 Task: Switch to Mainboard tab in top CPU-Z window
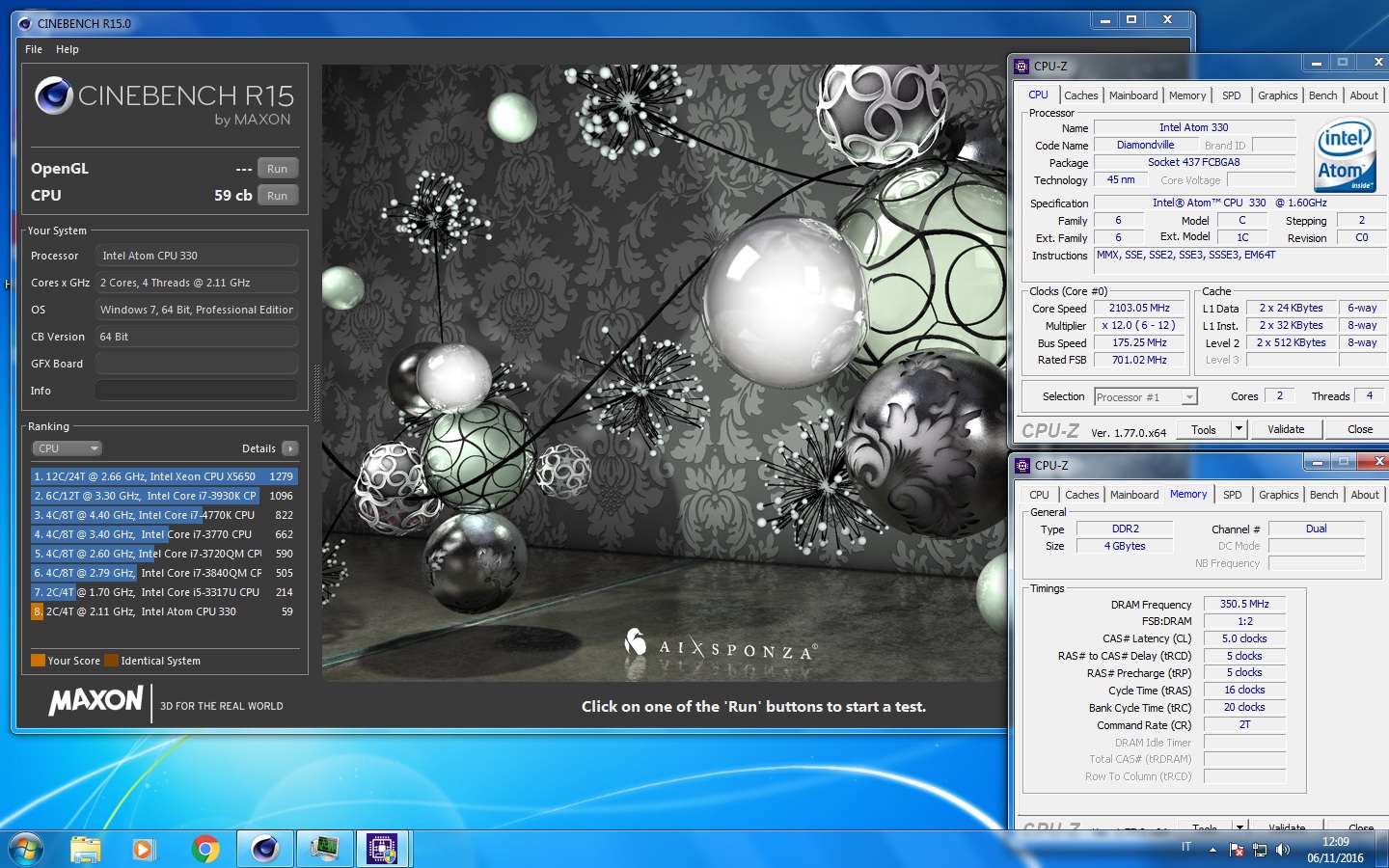click(1133, 95)
